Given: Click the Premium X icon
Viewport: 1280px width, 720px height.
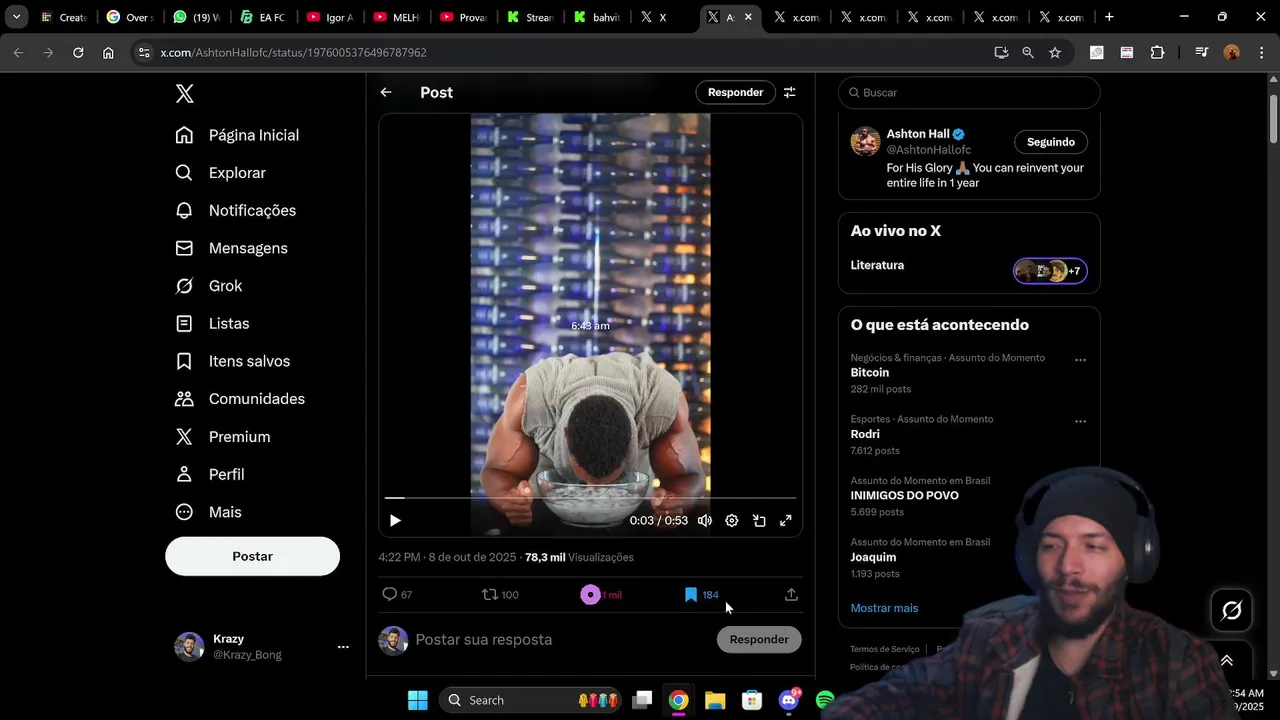Looking at the screenshot, I should click(x=184, y=437).
